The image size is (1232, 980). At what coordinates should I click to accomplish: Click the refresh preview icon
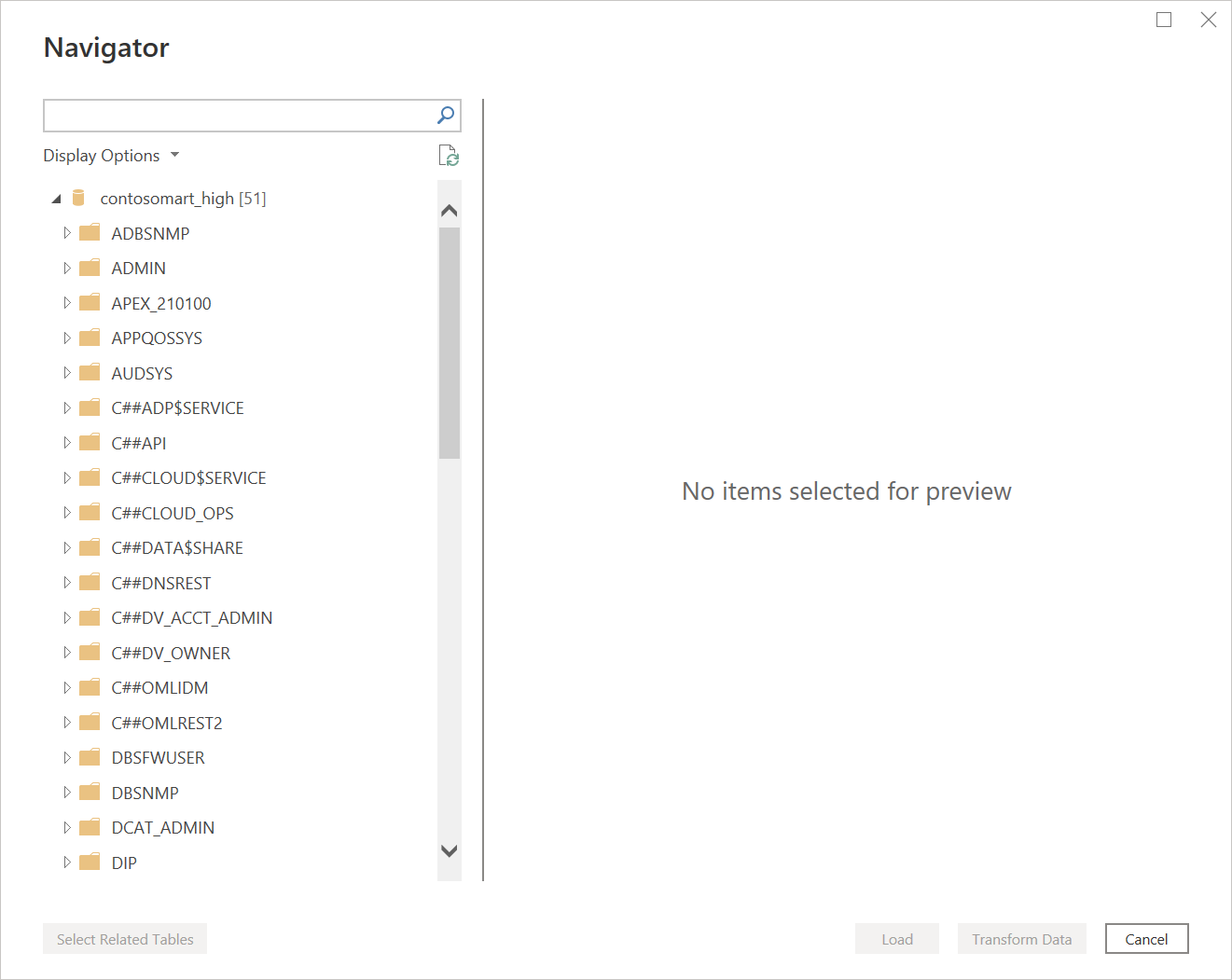click(449, 155)
